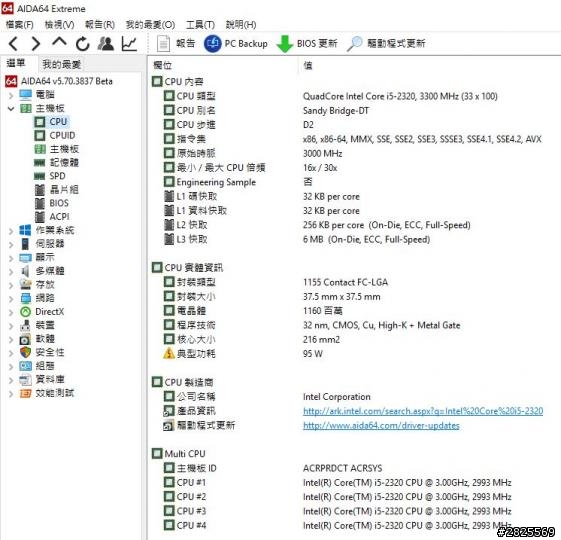
Task: Expand the DirectX tree node
Action: click(11, 312)
